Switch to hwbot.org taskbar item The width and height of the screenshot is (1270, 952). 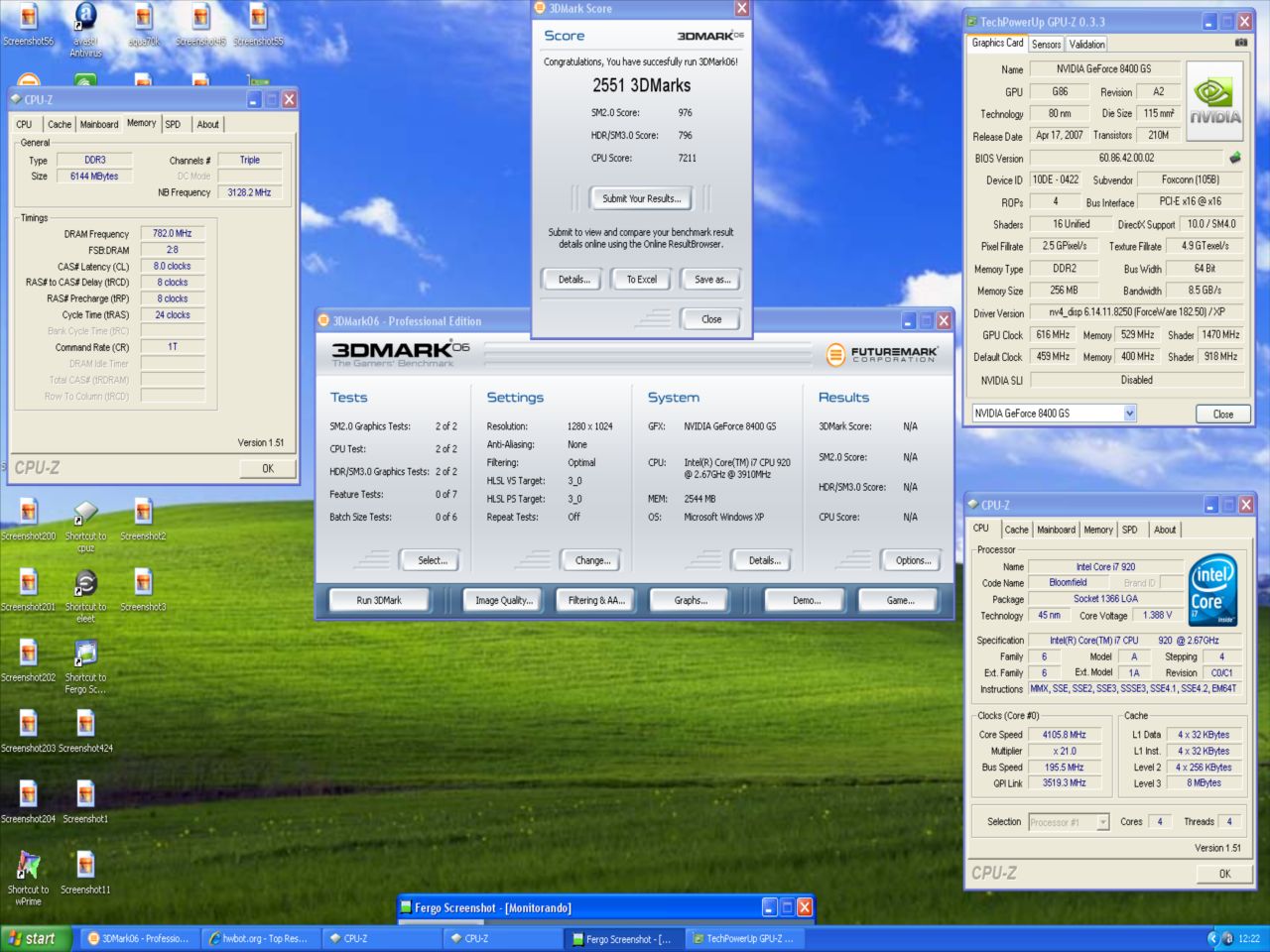click(x=259, y=938)
